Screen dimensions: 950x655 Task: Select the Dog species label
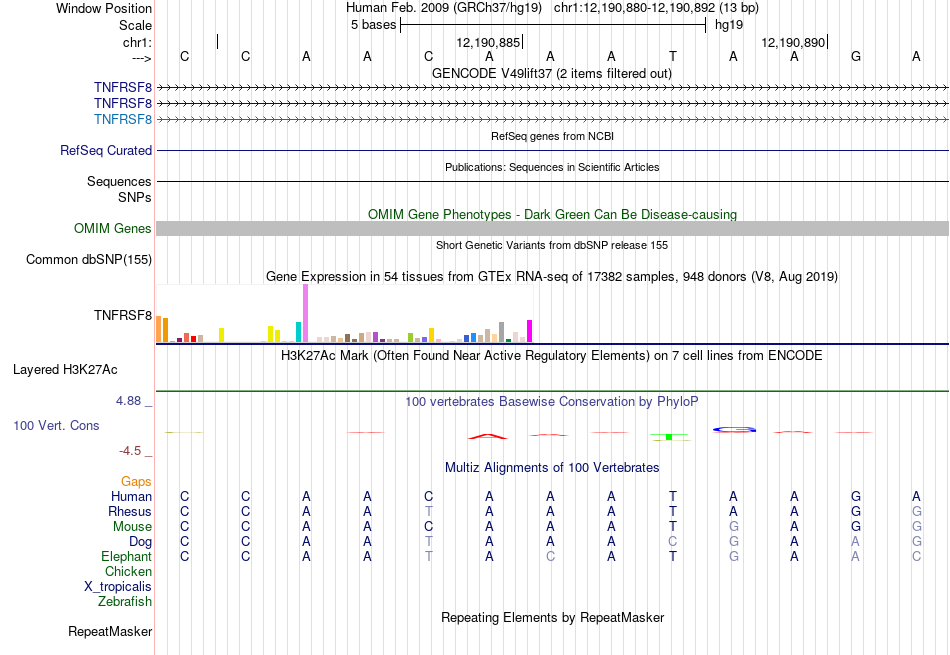pos(140,542)
